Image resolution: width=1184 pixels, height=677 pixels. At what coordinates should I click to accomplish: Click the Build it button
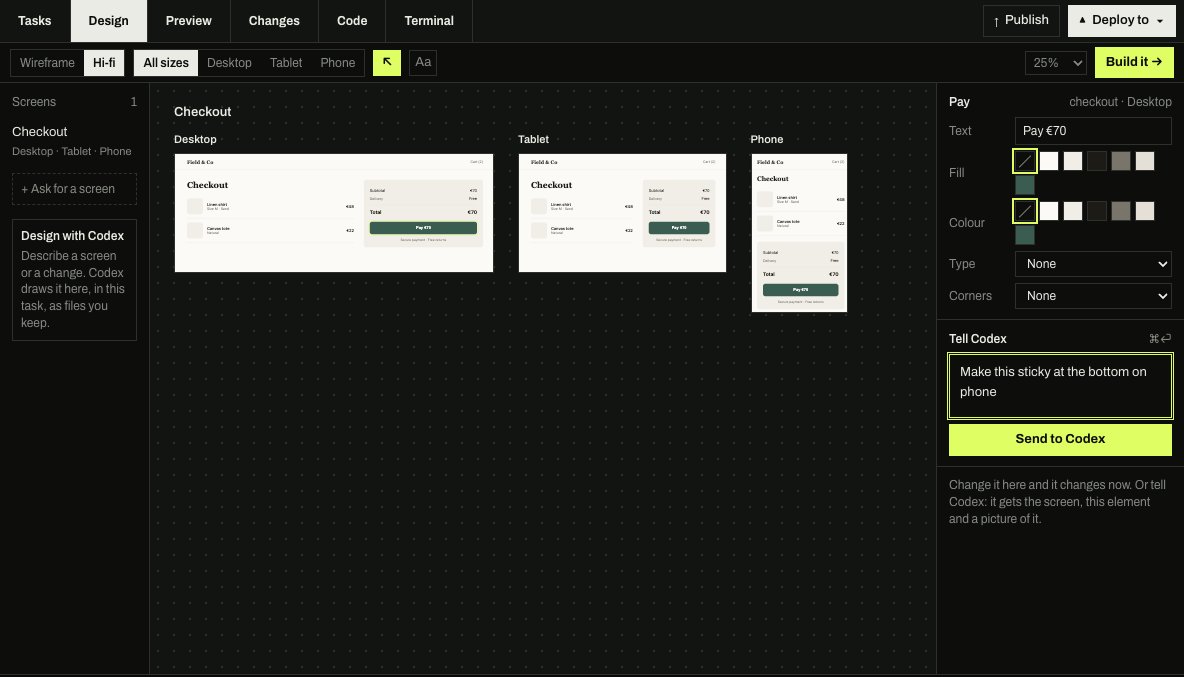coord(1134,62)
